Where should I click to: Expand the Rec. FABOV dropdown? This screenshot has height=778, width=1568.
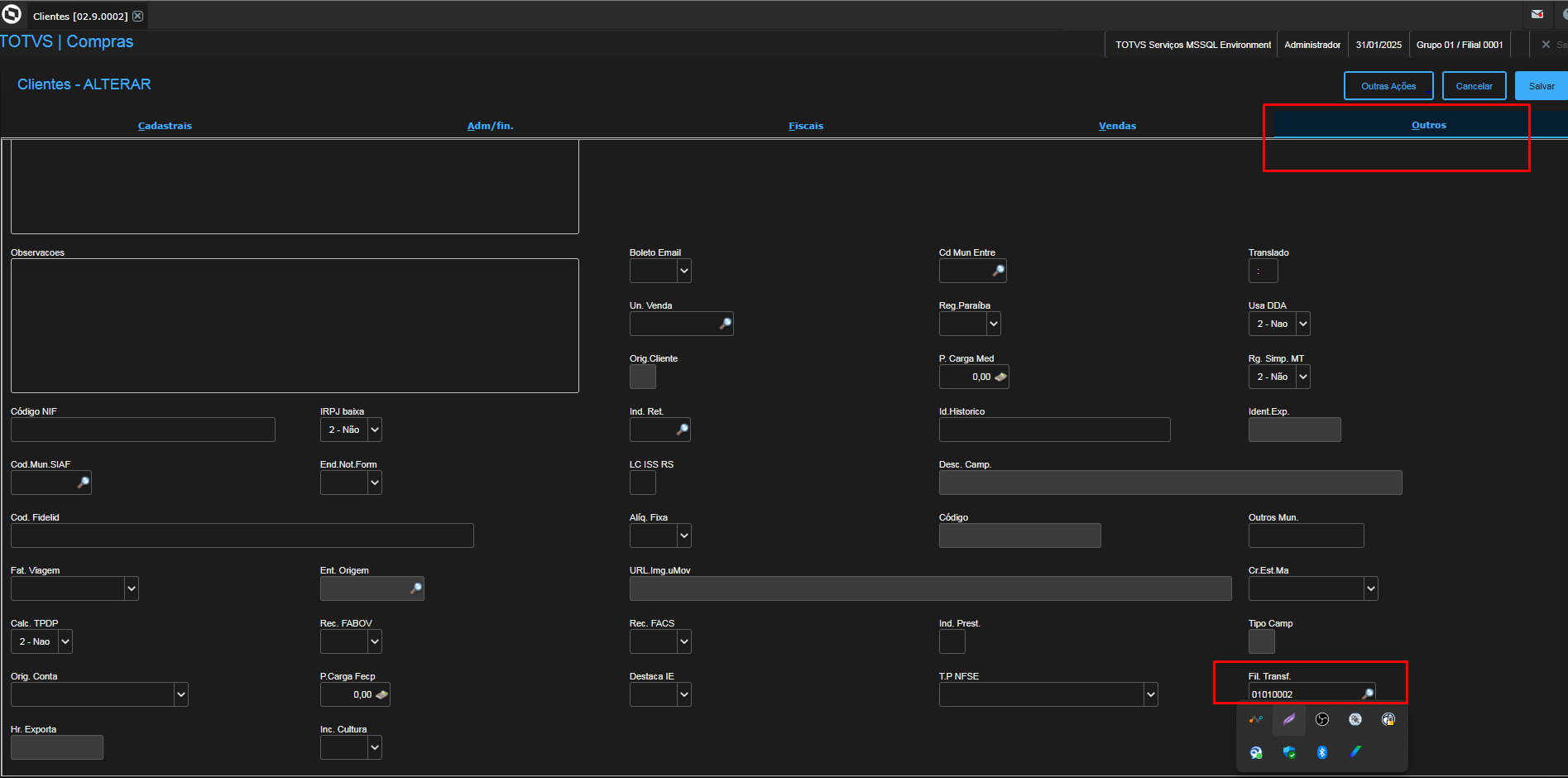click(375, 641)
